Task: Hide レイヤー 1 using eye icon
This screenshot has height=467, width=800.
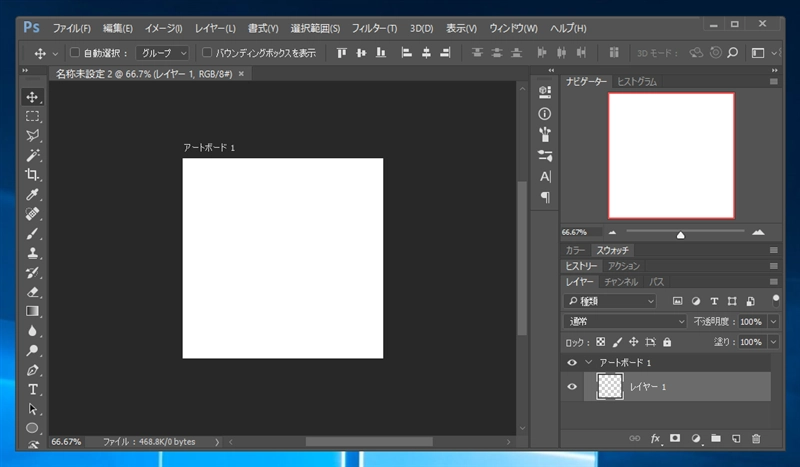Action: (572, 387)
